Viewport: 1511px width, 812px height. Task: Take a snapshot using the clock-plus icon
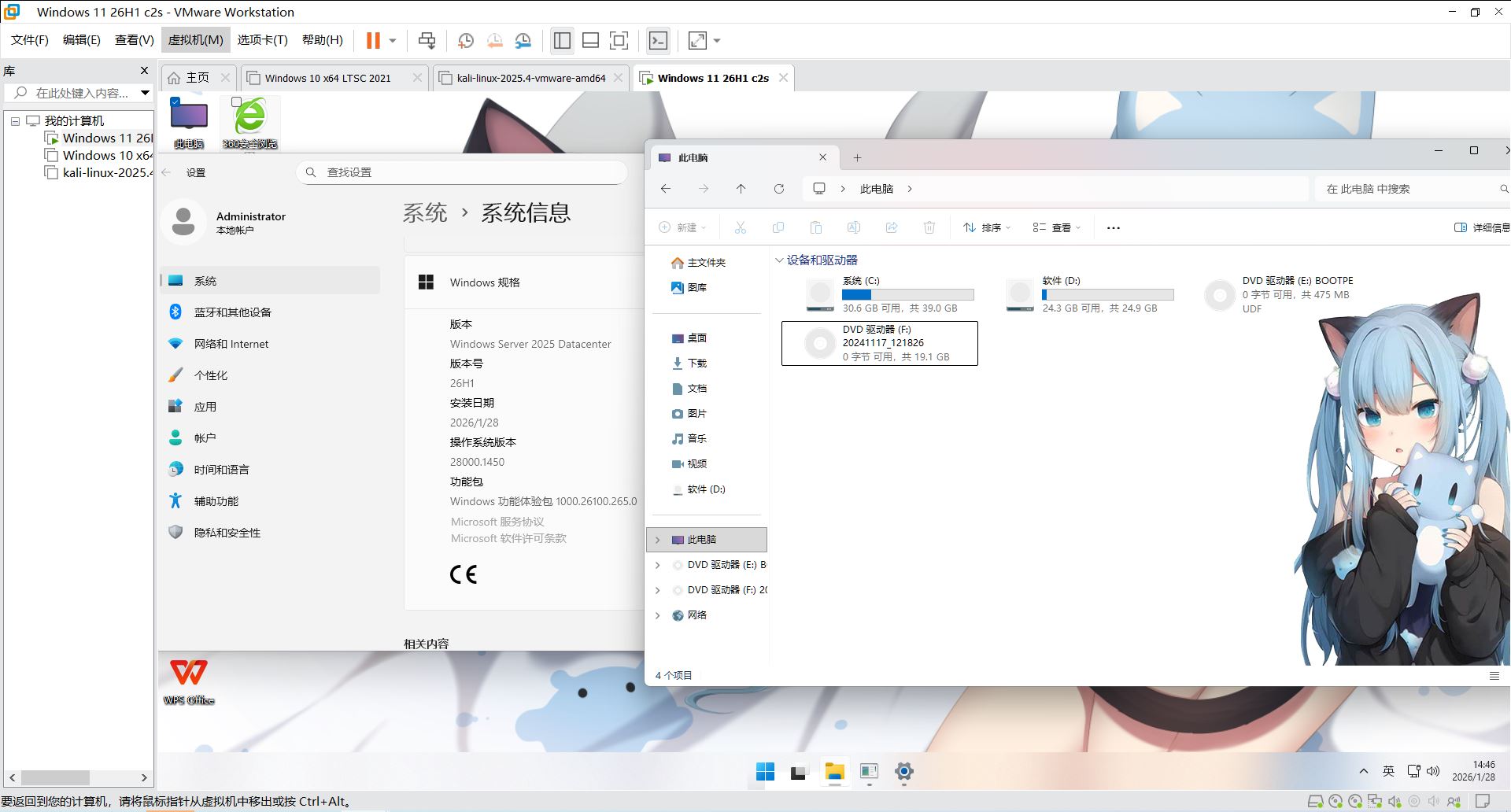[466, 41]
